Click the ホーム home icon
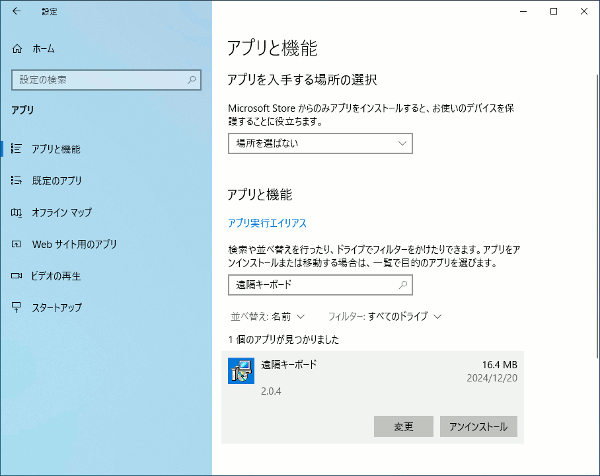This screenshot has width=600, height=476. tap(16, 48)
